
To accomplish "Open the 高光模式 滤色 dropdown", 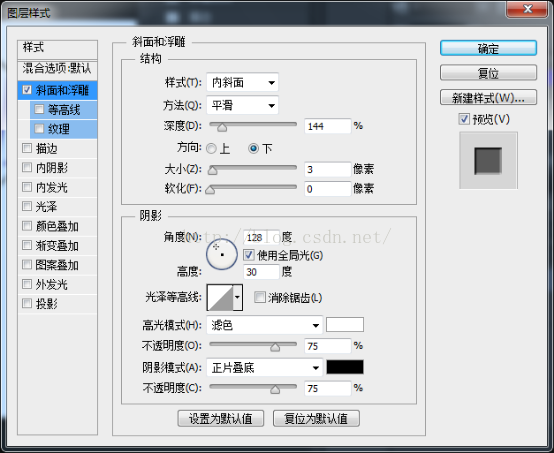I will pyautogui.click(x=265, y=325).
